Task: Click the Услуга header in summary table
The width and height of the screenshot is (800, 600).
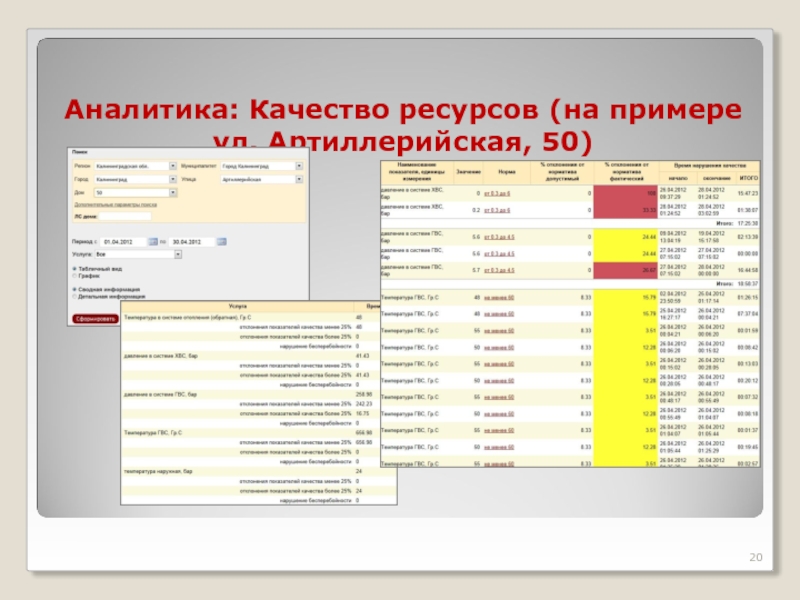Action: tap(238, 306)
